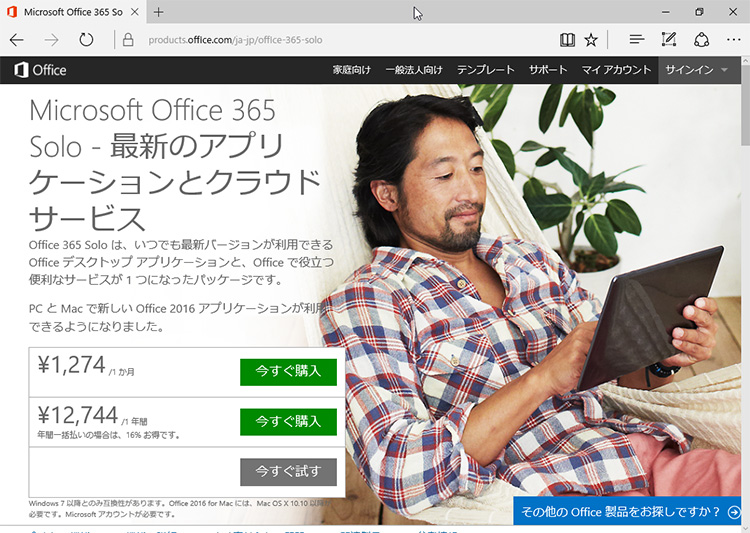Close the Microsoft Office 365 Solo tab
Viewport: 750px width, 533px height.
point(135,12)
